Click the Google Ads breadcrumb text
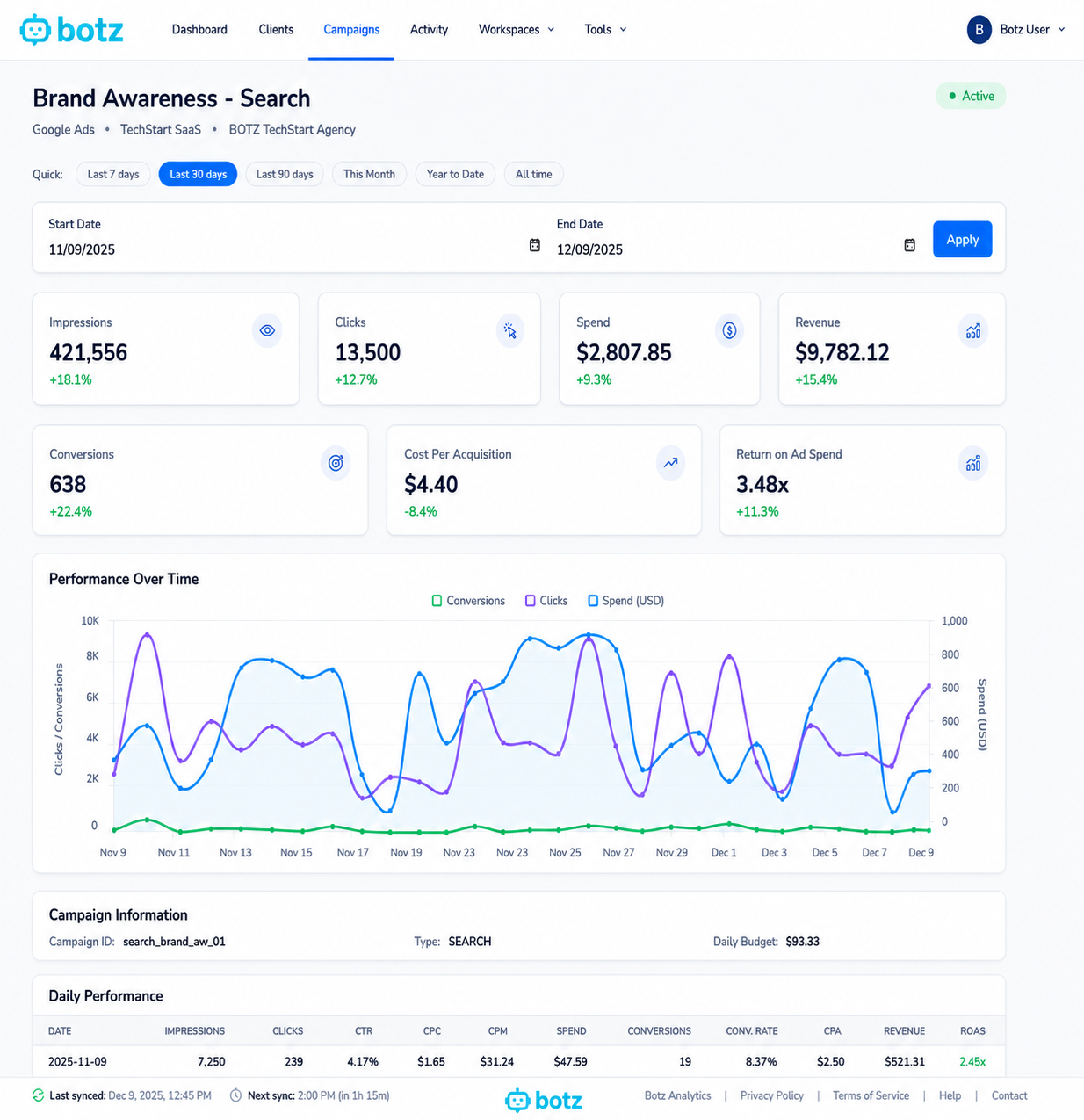 point(63,129)
